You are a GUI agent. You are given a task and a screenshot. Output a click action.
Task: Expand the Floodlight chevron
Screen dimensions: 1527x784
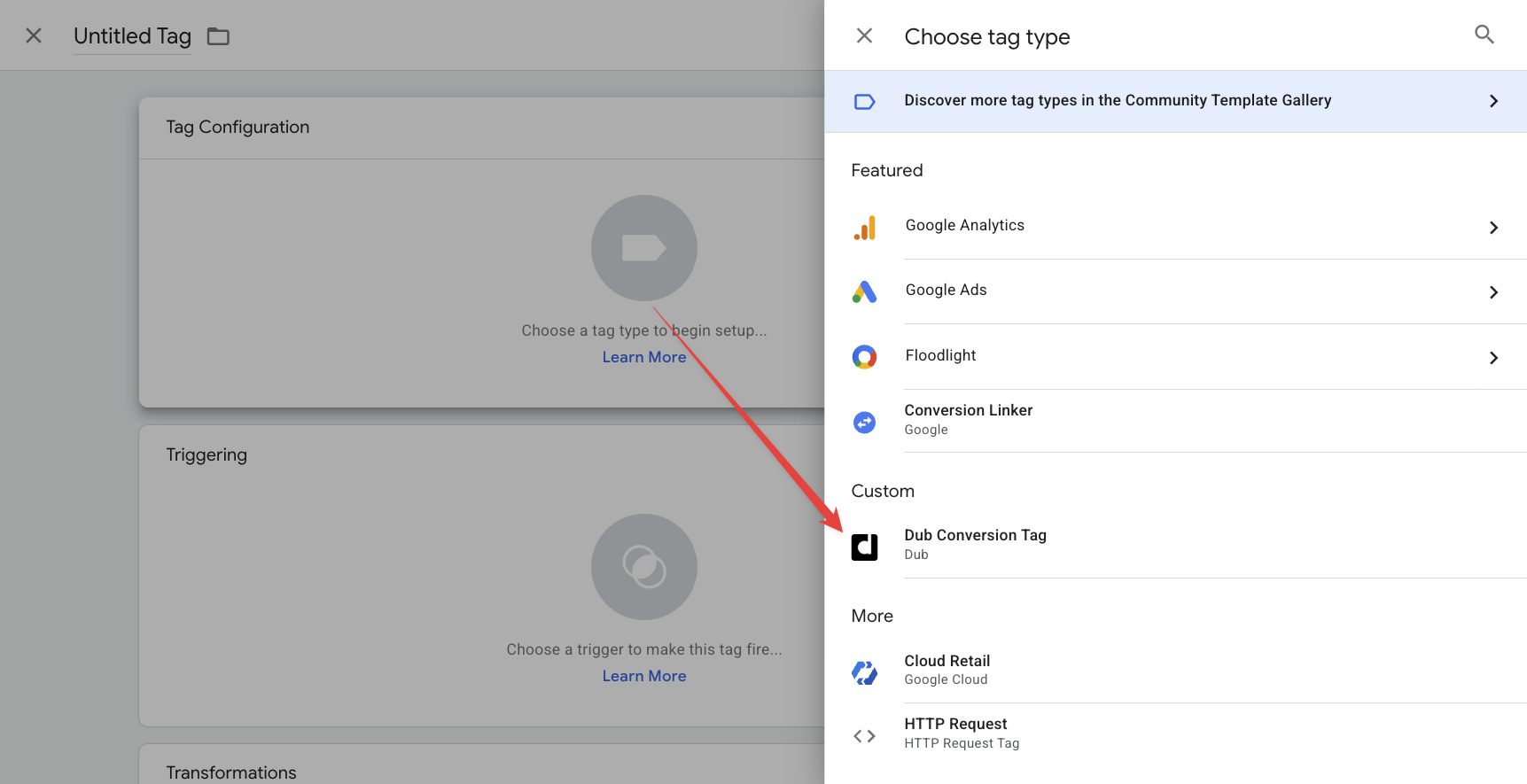pos(1493,358)
